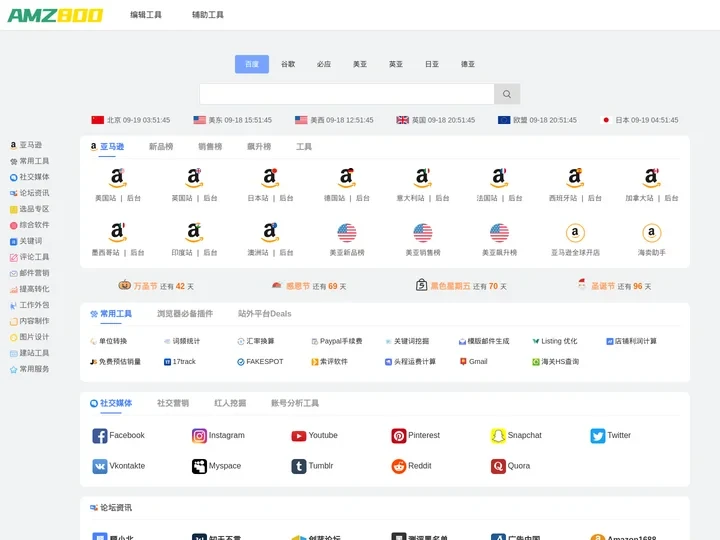Viewport: 720px width, 540px height.
Task: Switch to the 销售榜 tab
Action: [210, 146]
